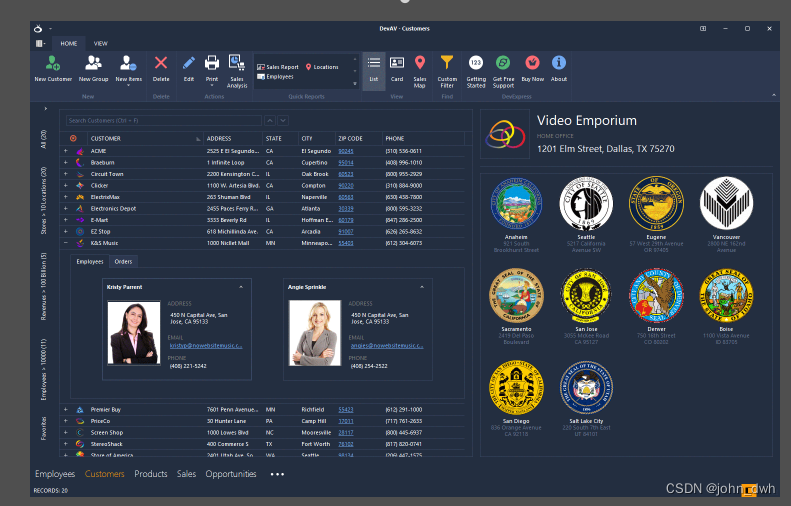Sort by the CUSTOMER column header

(x=145, y=138)
